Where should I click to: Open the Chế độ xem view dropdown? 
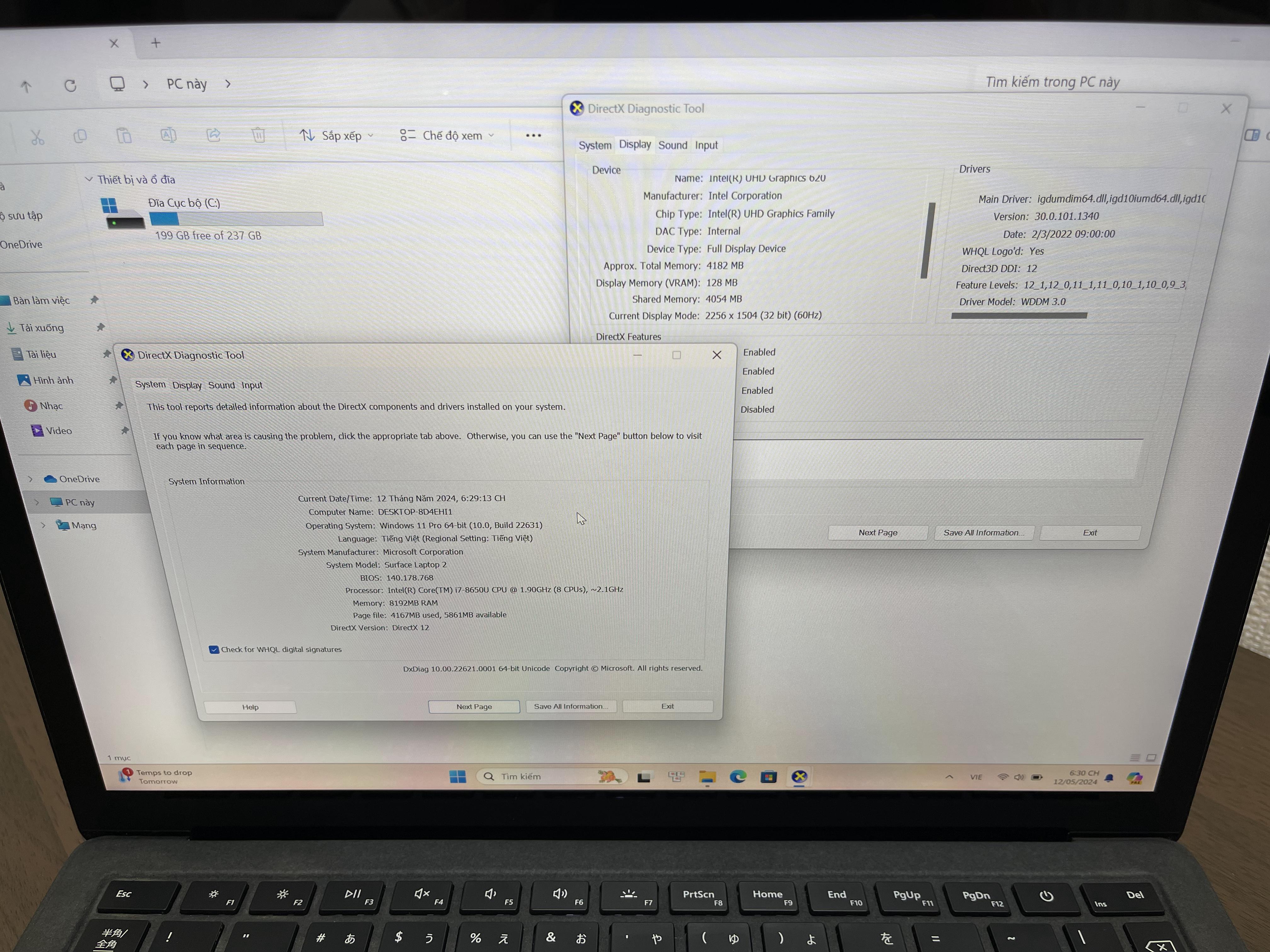coord(447,135)
